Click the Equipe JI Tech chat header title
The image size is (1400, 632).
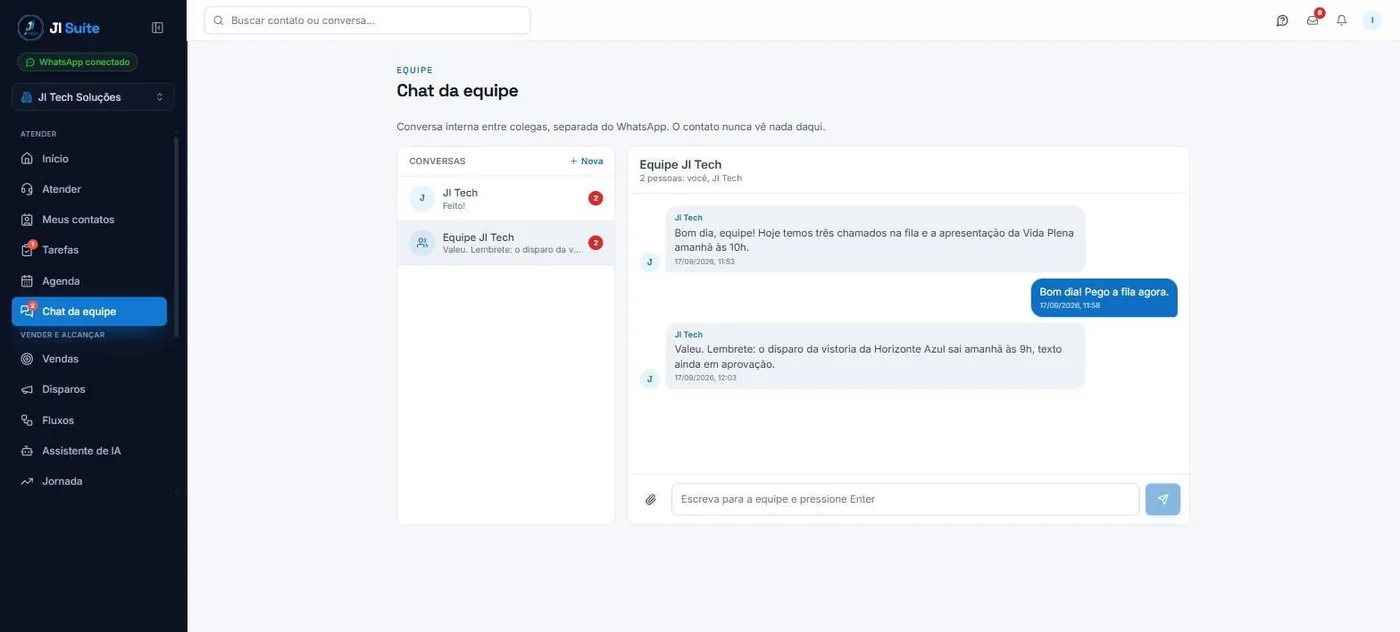(x=680, y=164)
